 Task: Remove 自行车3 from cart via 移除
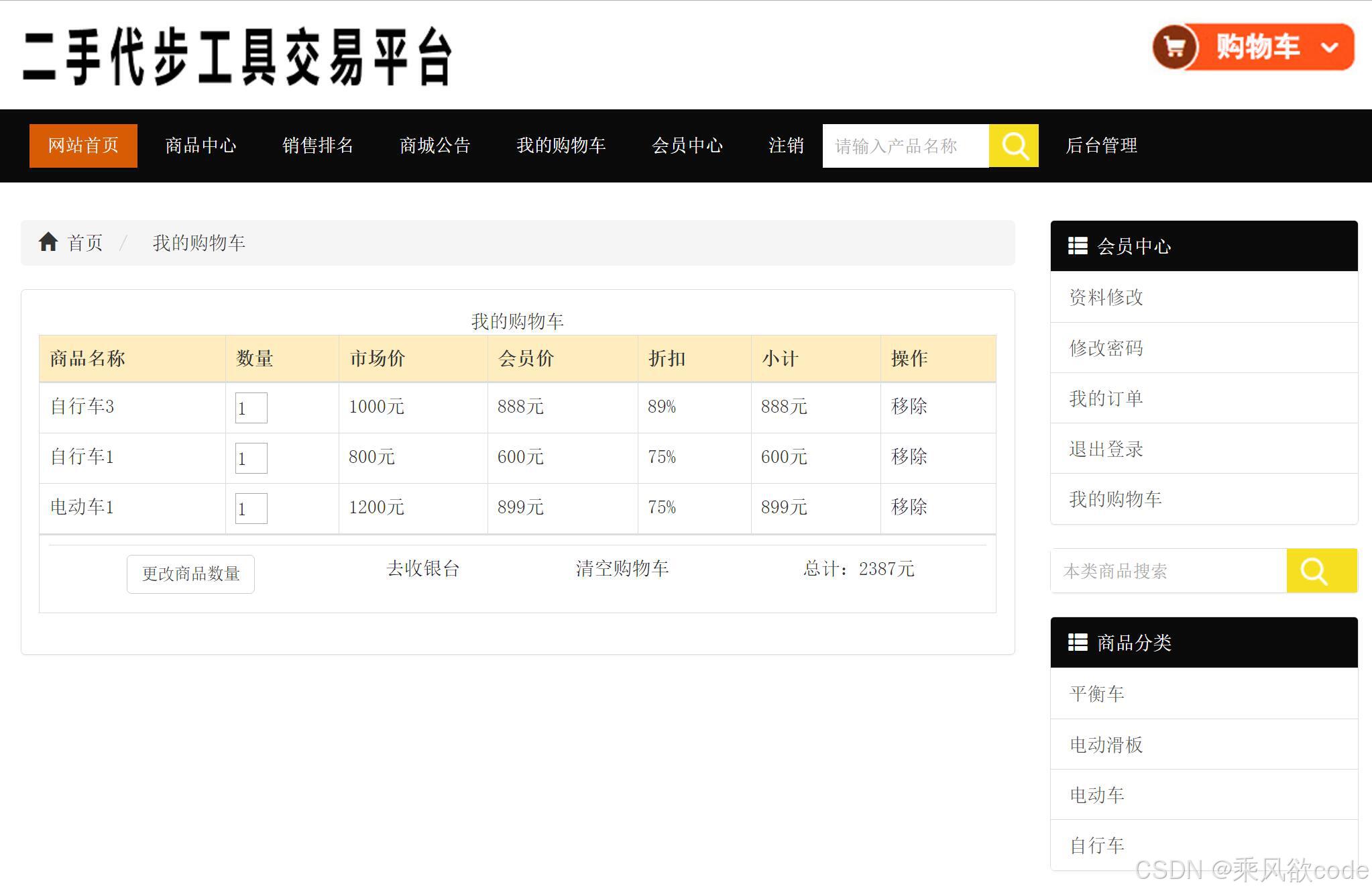(909, 407)
